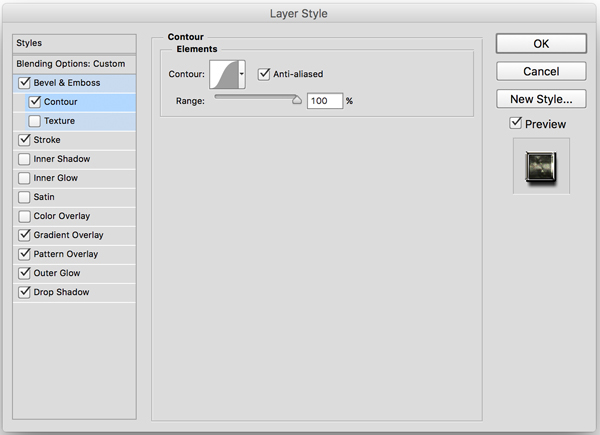Enable the Inner Shadow effect checkbox

(x=24, y=159)
